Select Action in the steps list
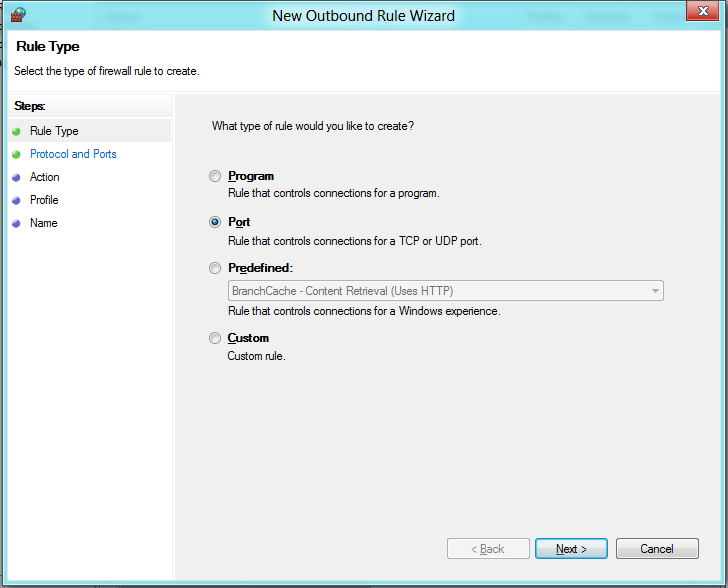The image size is (728, 588). coord(45,177)
